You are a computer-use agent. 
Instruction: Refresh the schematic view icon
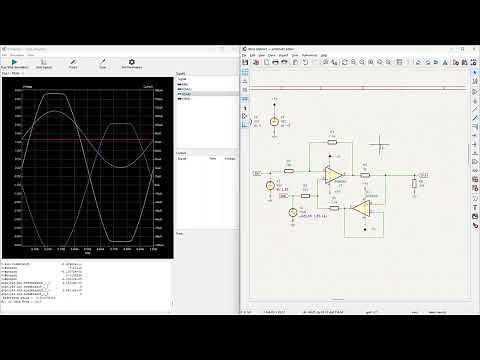pos(345,62)
